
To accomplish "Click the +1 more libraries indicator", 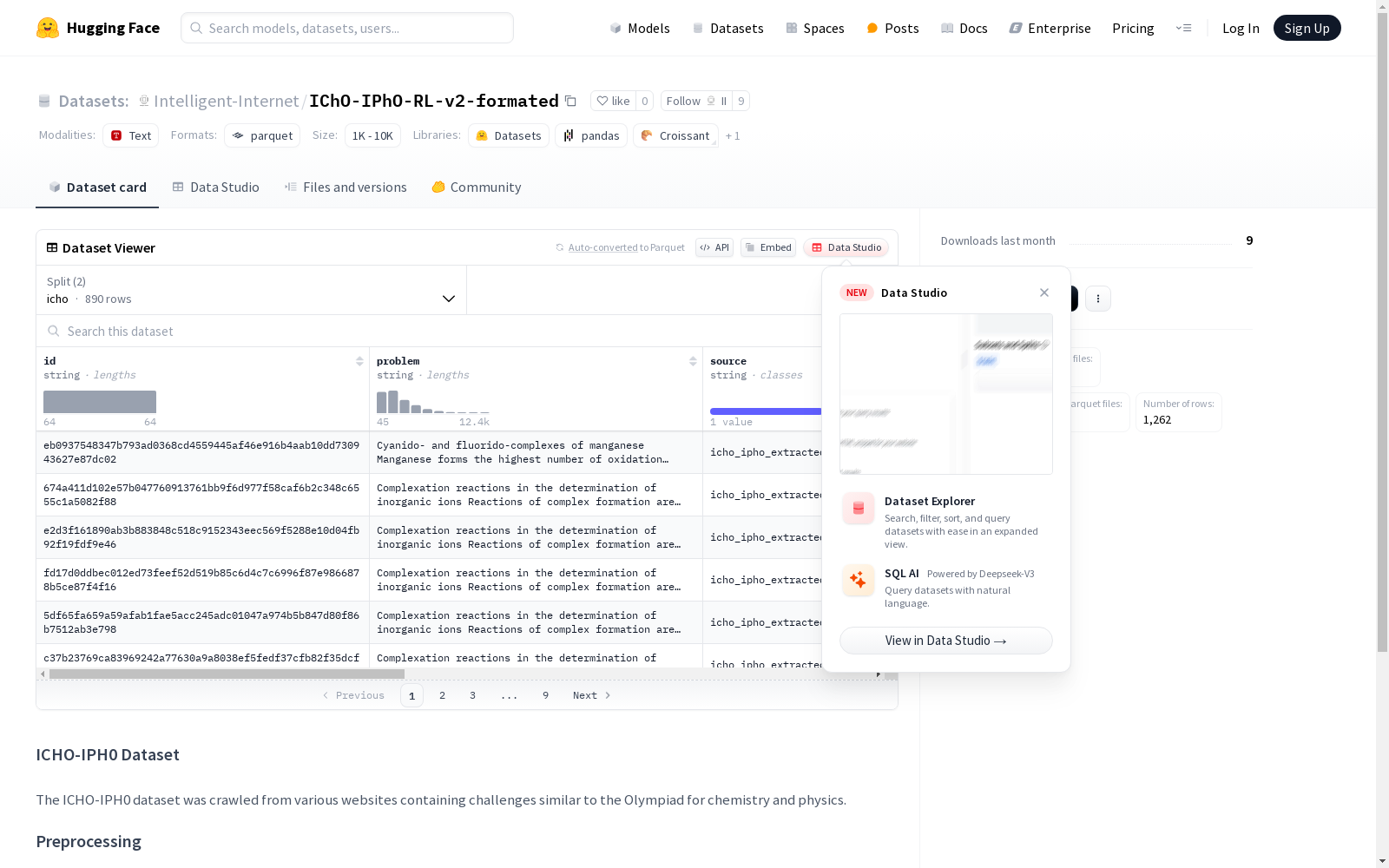I will [733, 135].
